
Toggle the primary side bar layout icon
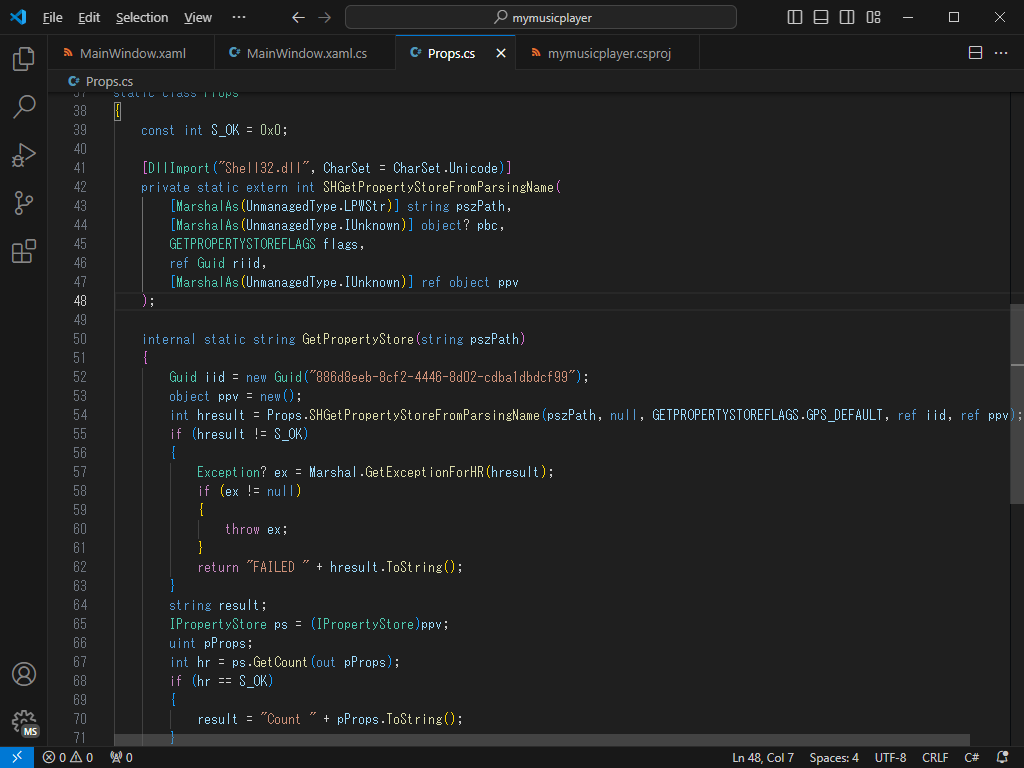click(x=795, y=18)
